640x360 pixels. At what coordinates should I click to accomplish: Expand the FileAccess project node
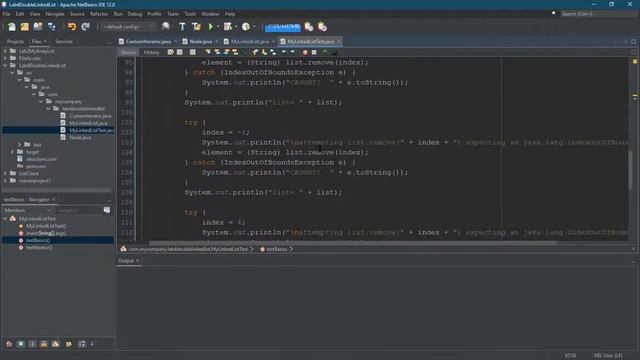[x=5, y=58]
